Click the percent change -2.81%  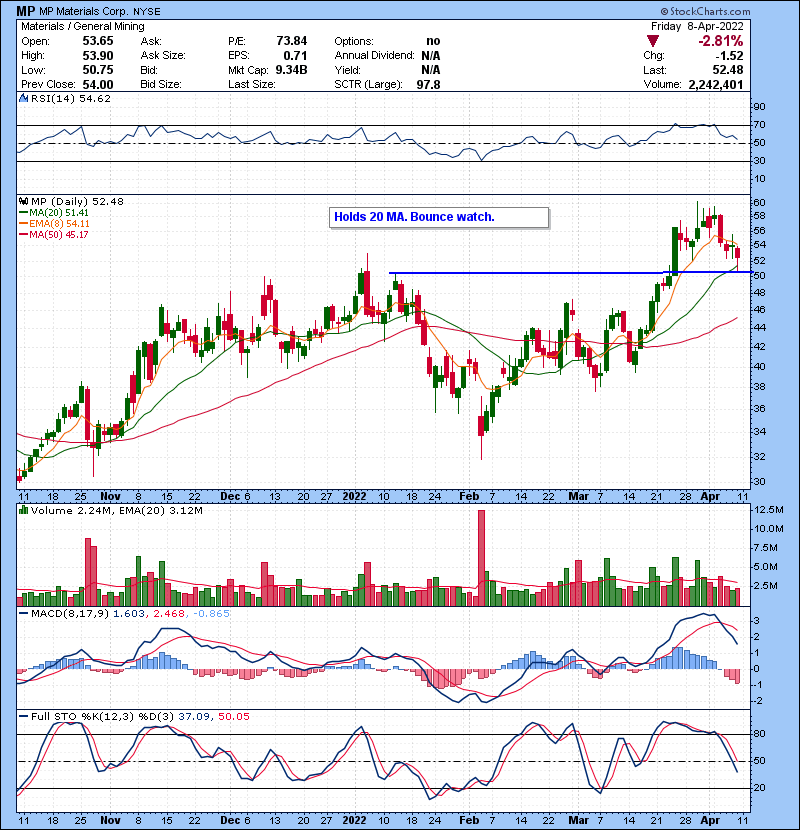[721, 41]
